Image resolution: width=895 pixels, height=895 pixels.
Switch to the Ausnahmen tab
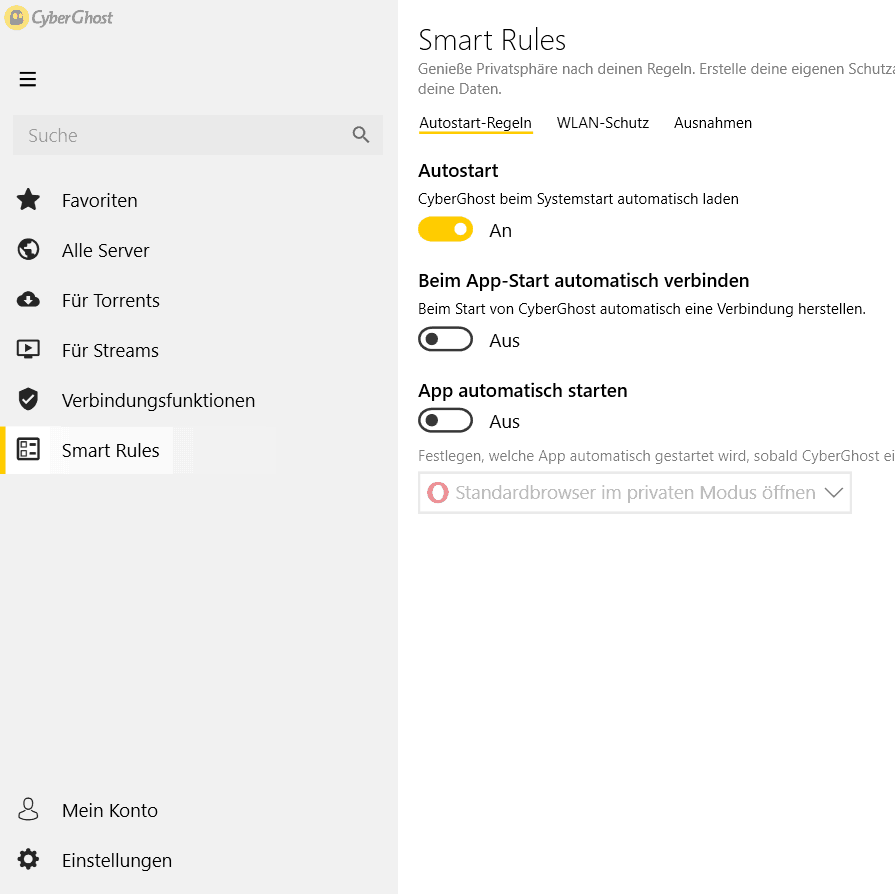pos(713,123)
